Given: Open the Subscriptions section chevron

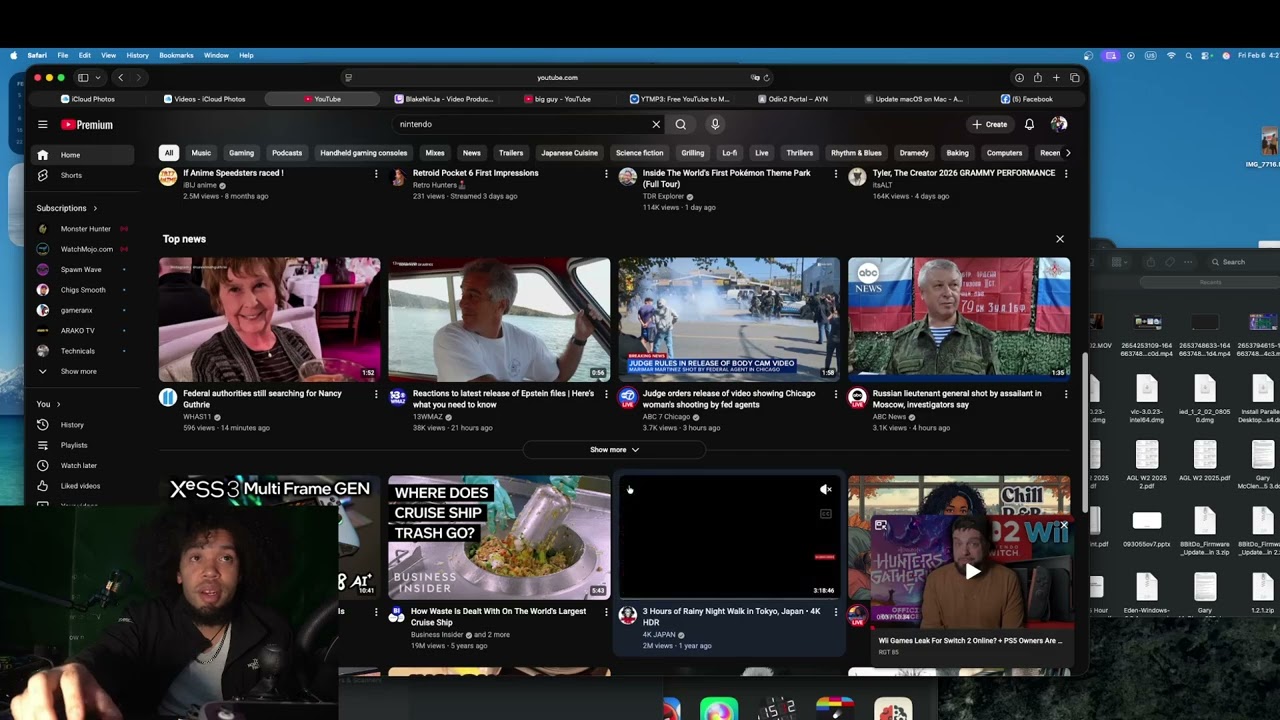Looking at the screenshot, I should (95, 208).
